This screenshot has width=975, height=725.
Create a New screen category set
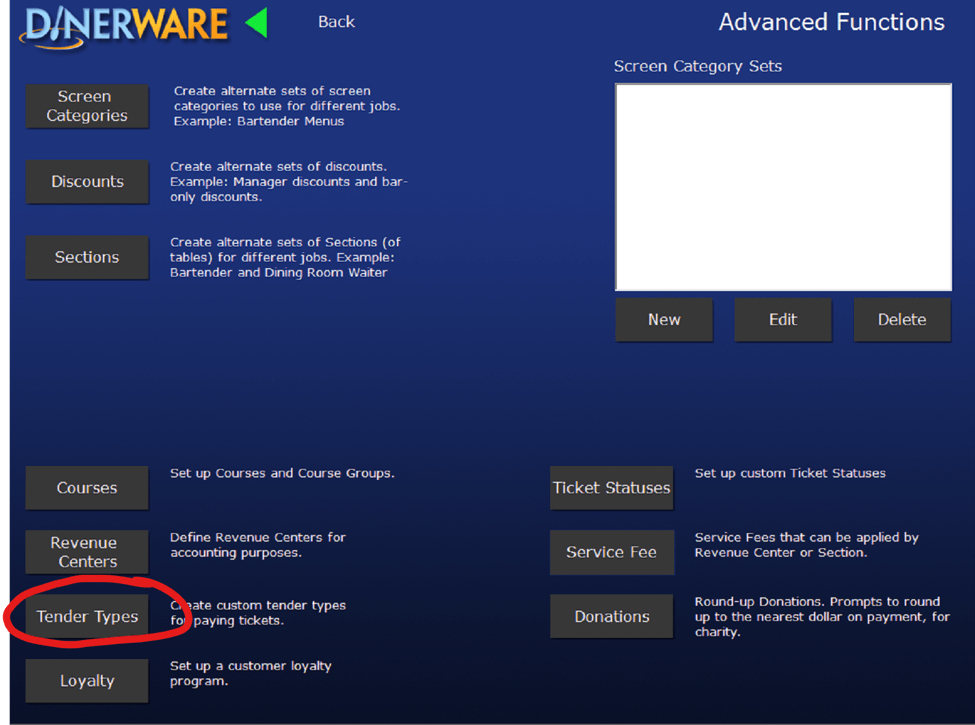tap(664, 320)
